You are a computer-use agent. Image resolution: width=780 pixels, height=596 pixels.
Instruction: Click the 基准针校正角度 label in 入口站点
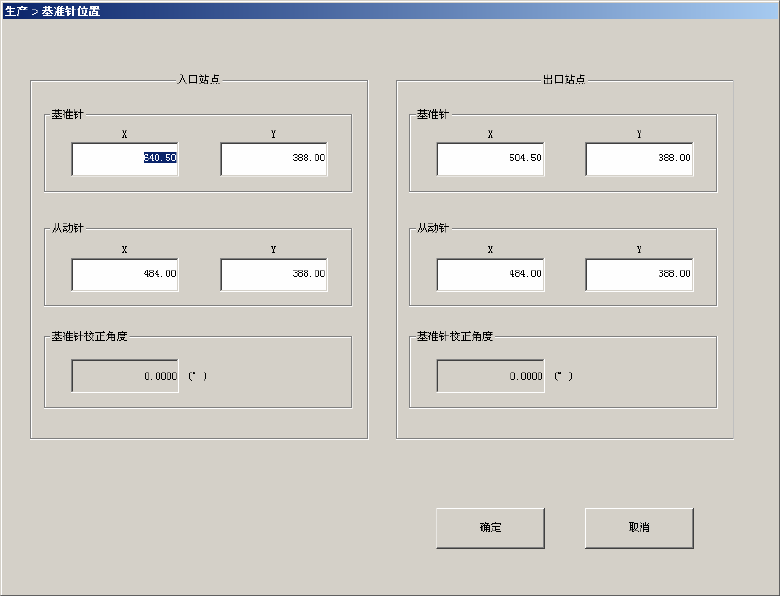coord(90,336)
